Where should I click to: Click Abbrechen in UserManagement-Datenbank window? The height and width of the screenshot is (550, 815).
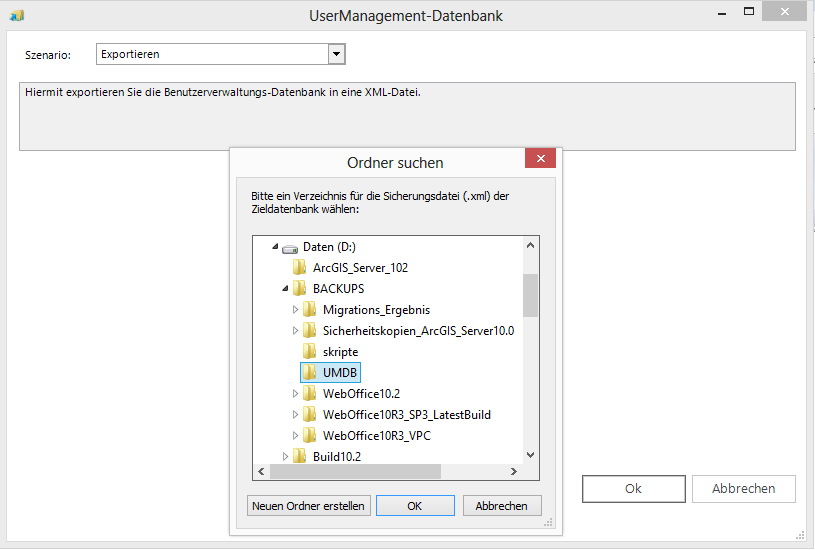(744, 489)
